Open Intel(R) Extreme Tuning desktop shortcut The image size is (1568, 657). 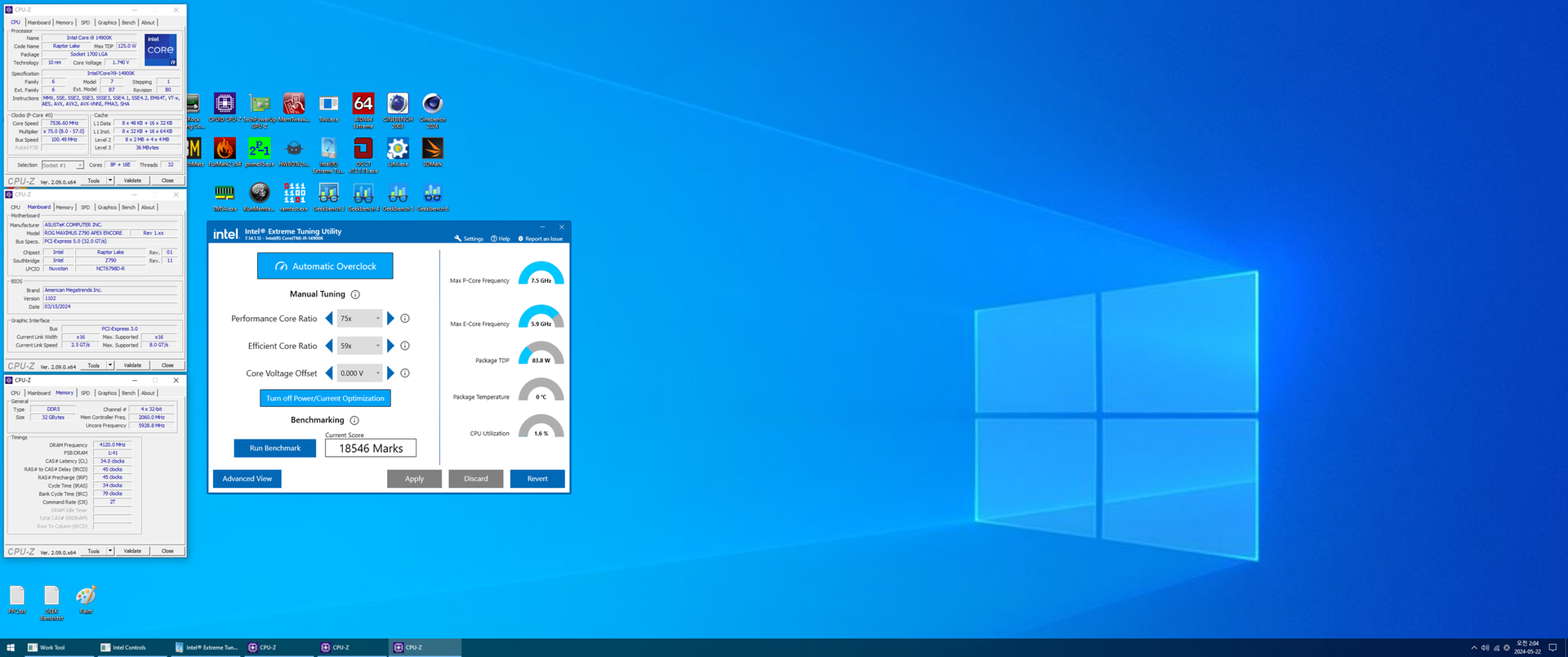(x=328, y=154)
